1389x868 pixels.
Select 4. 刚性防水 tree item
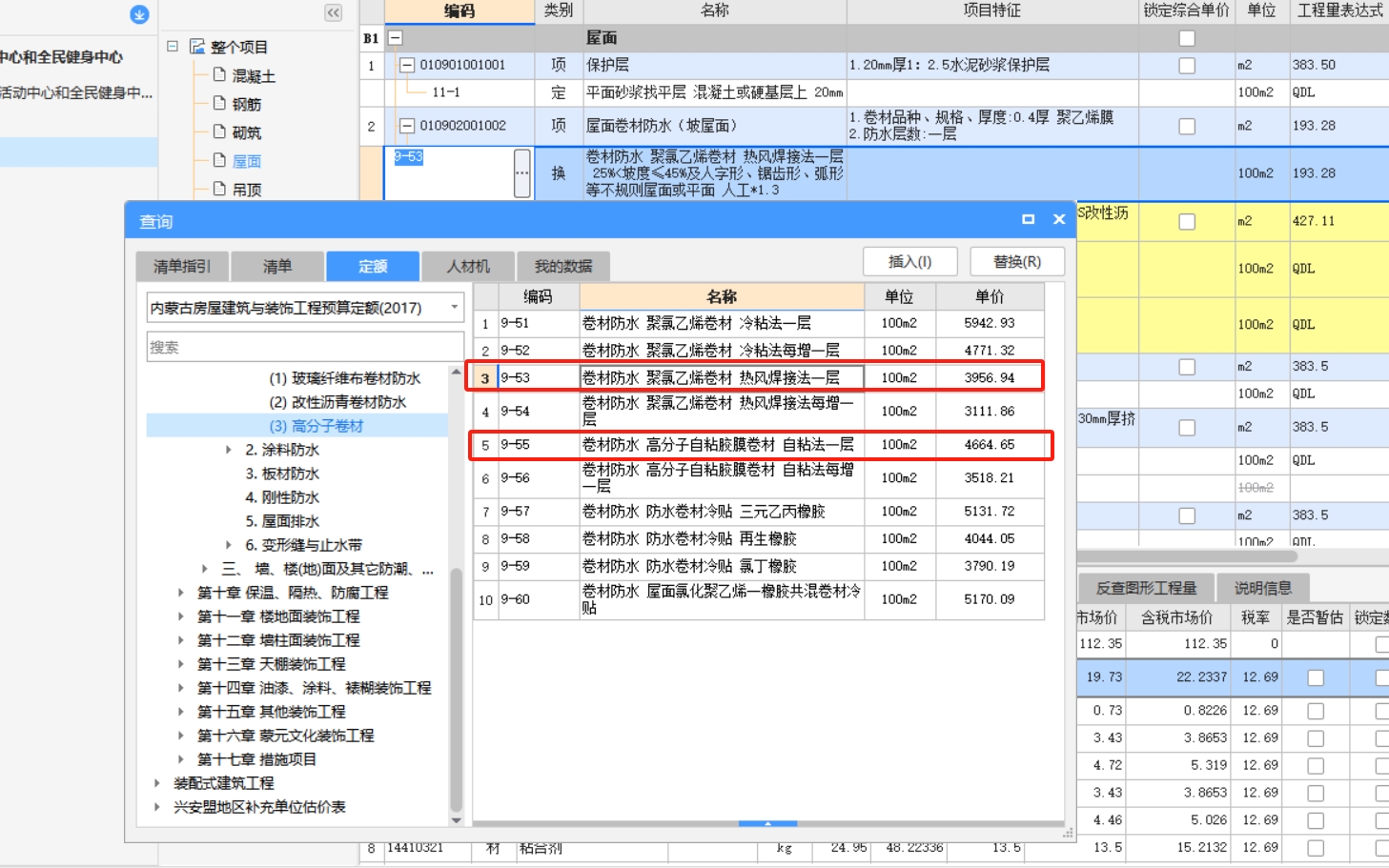tap(282, 497)
